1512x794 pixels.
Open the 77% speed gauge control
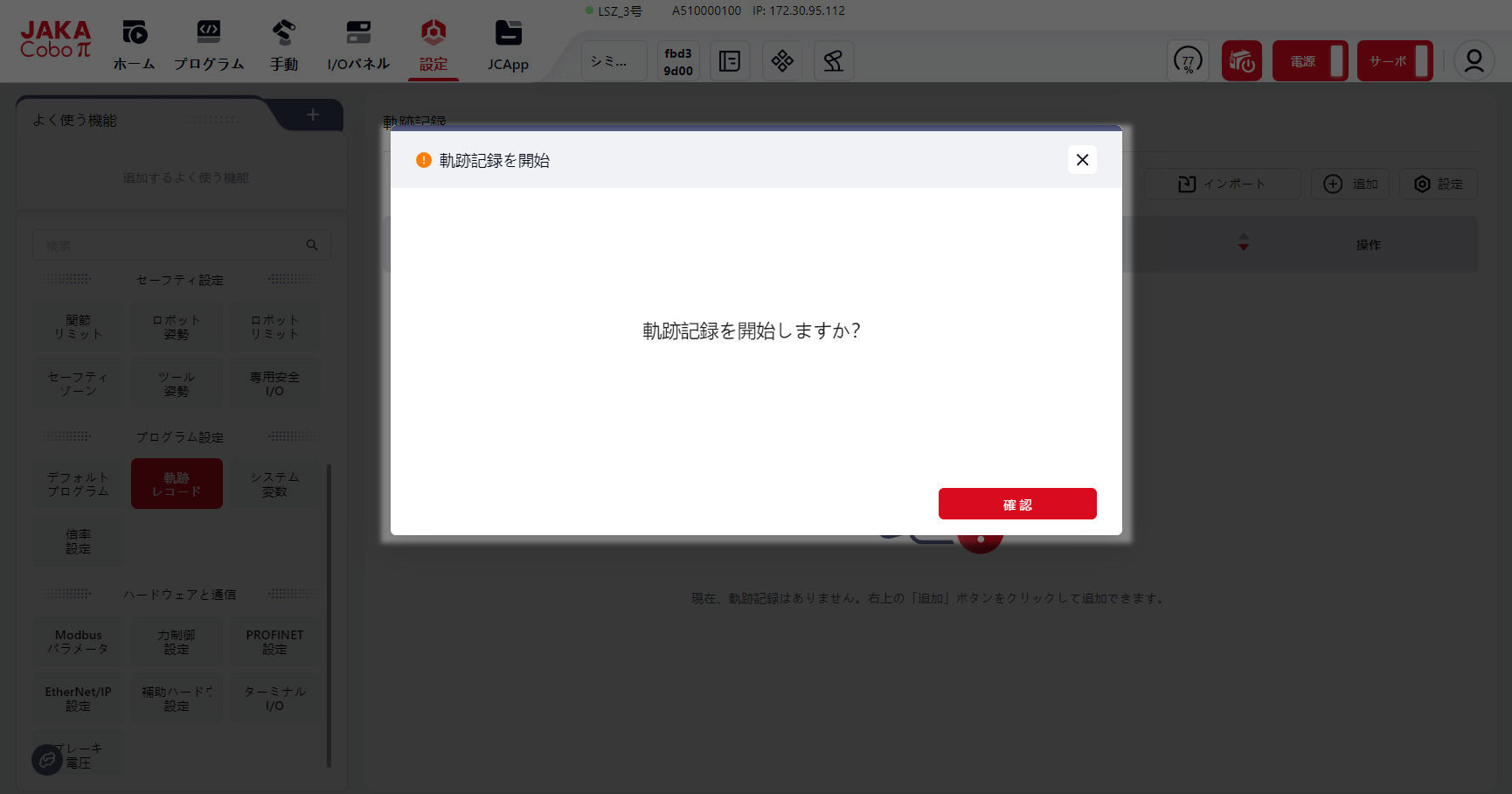pos(1188,61)
